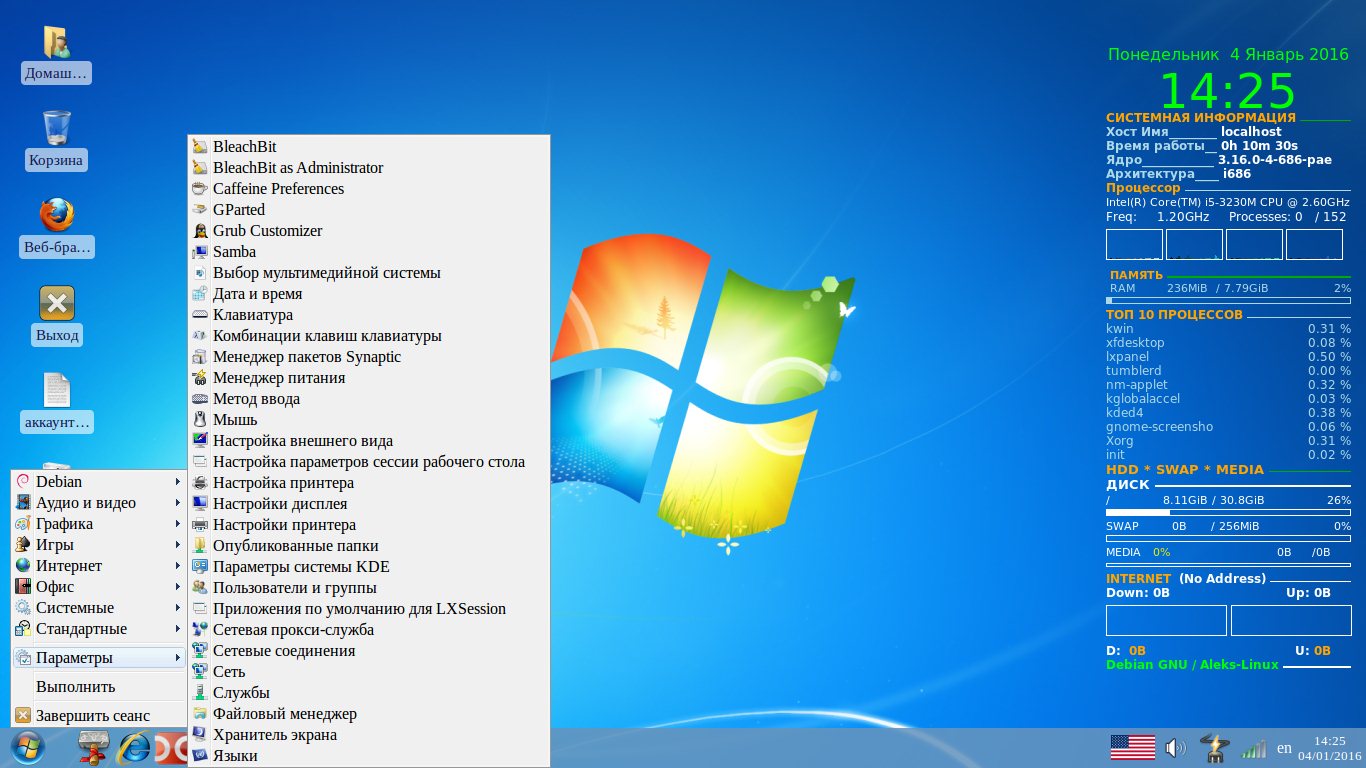This screenshot has height=768, width=1366.
Task: Open Хранитель экрана settings
Action: tap(369, 734)
